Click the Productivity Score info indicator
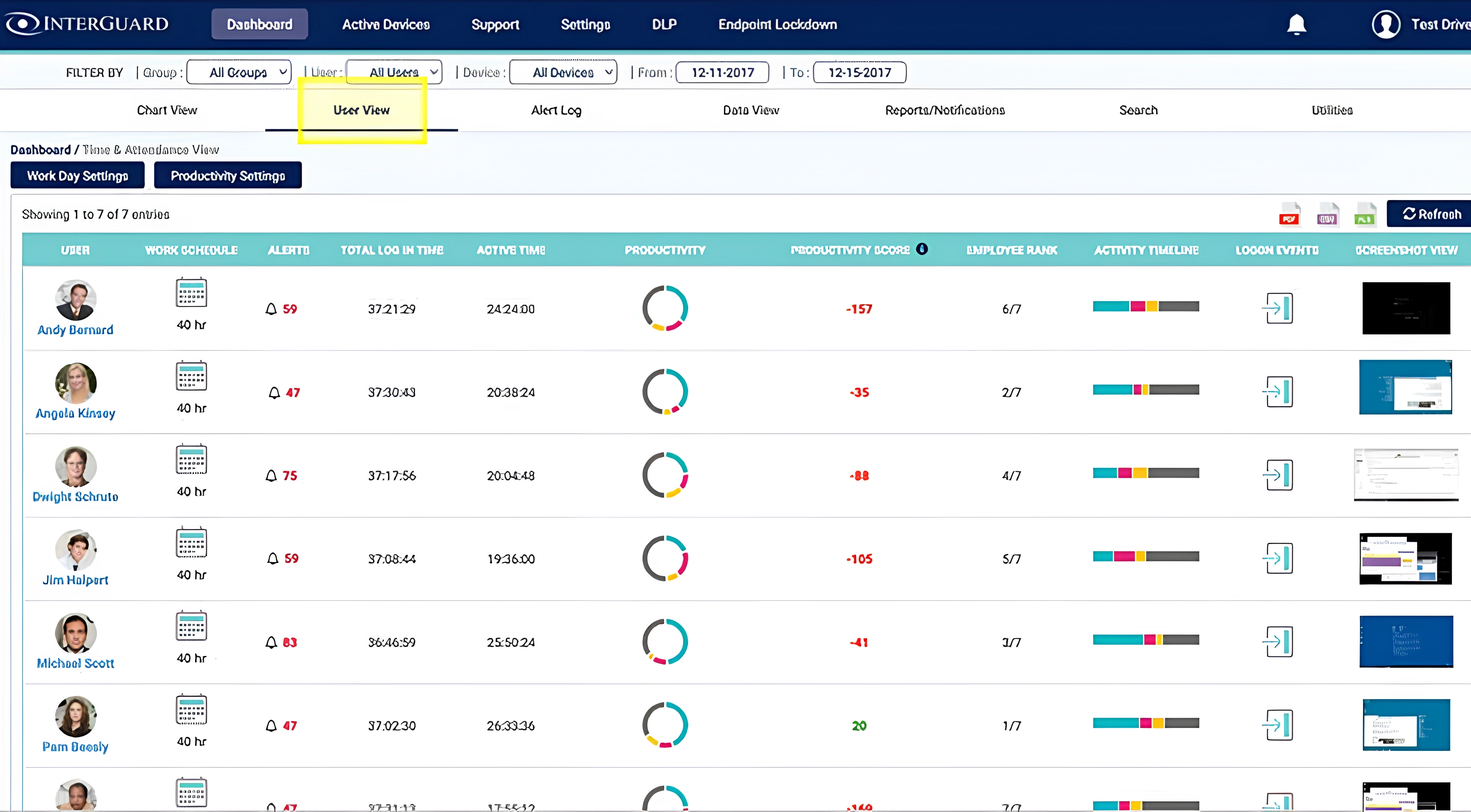The height and width of the screenshot is (812, 1471). coord(923,248)
